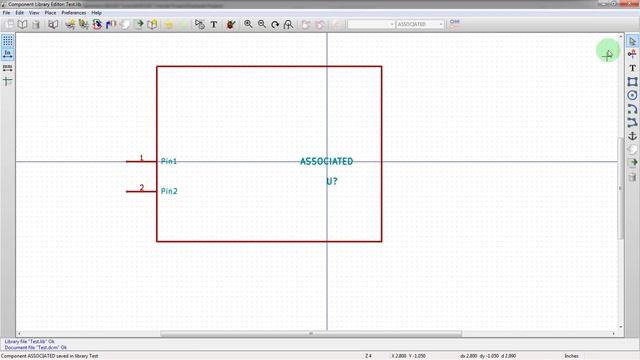Viewport: 640px width, 360px height.
Task: Select the ASSOCIATED value field text
Action: pos(327,162)
